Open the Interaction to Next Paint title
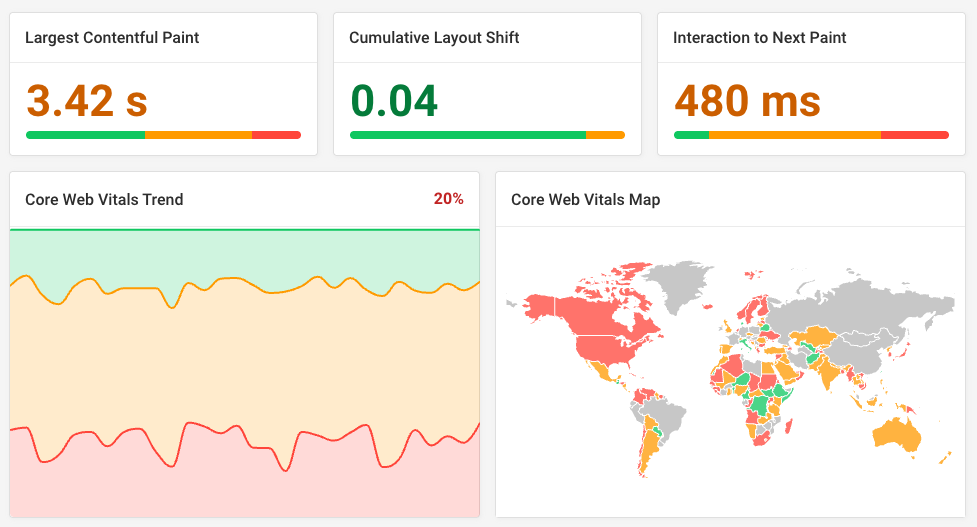Image resolution: width=977 pixels, height=527 pixels. pyautogui.click(x=760, y=38)
